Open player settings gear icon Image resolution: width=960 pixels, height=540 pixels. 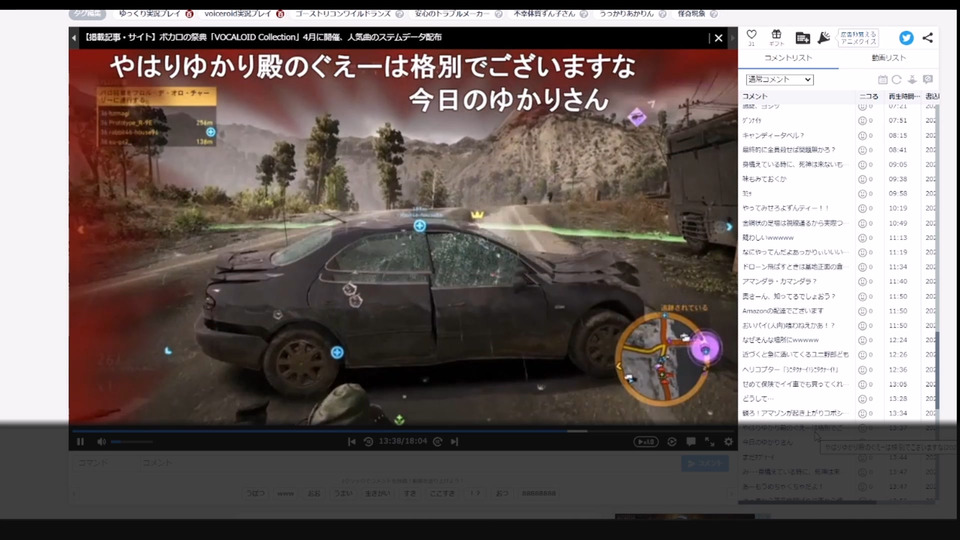728,441
